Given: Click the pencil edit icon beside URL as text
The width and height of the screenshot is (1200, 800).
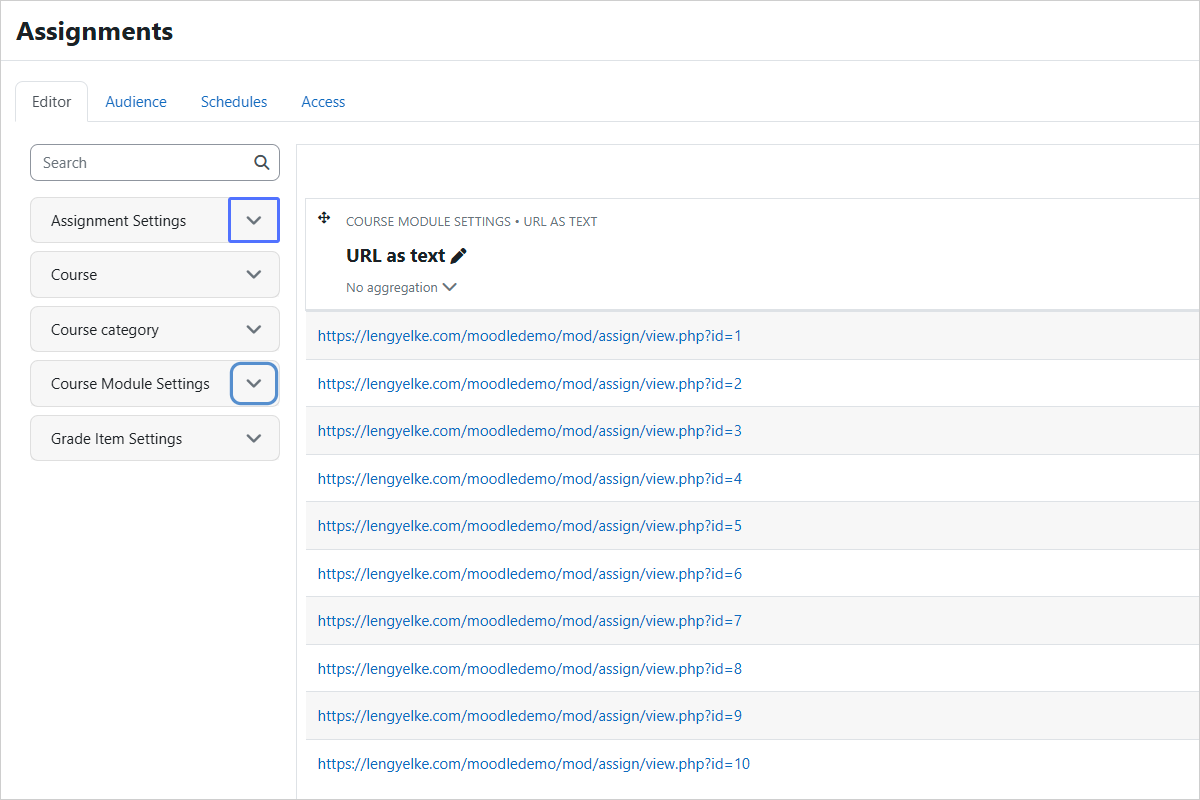Looking at the screenshot, I should click(458, 256).
